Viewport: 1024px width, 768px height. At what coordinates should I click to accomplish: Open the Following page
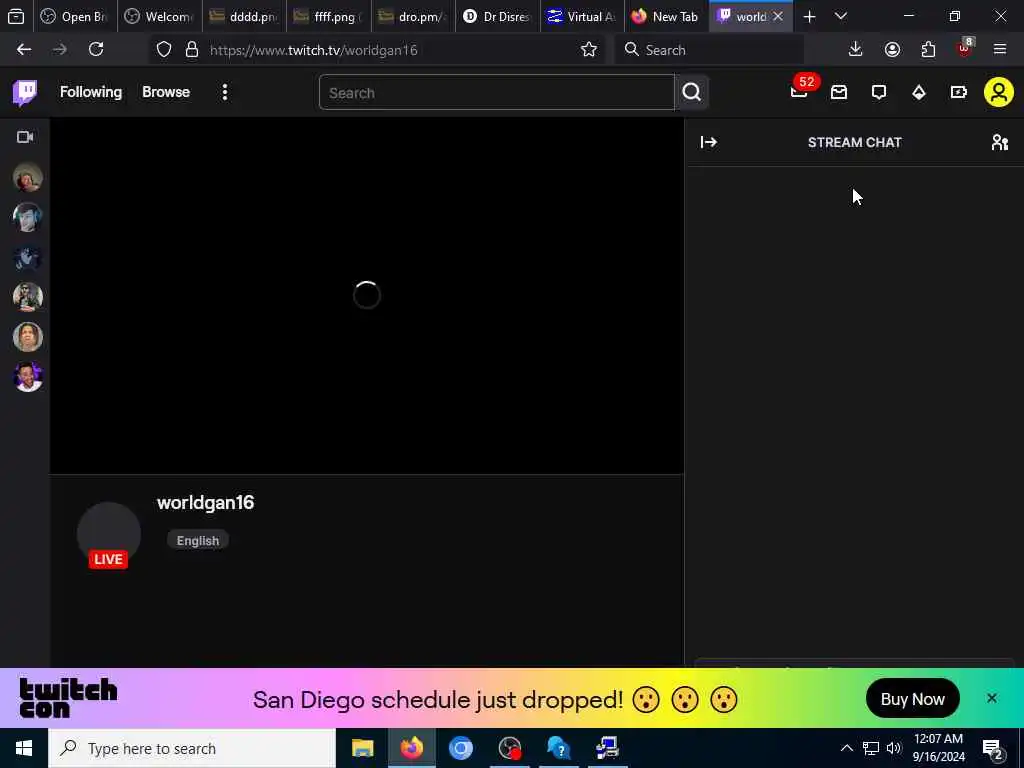click(x=91, y=92)
